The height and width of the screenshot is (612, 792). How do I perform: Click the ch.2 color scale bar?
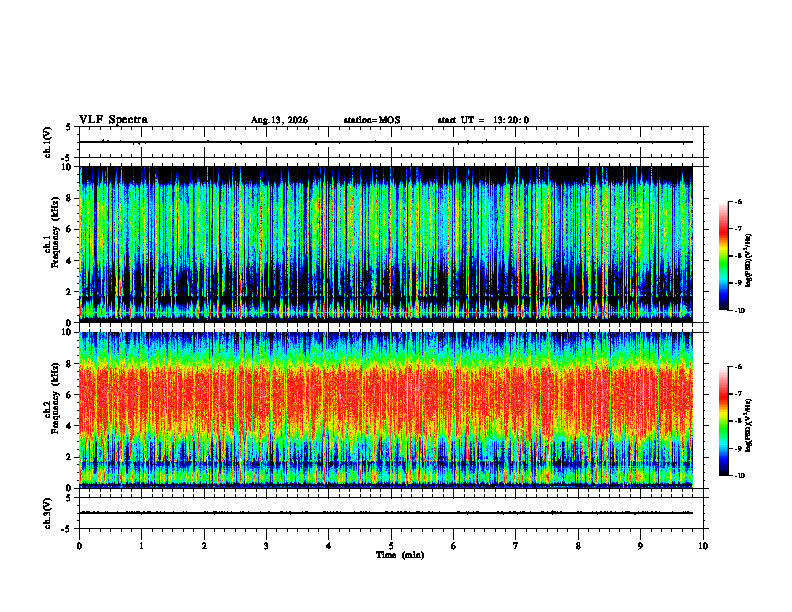pos(723,421)
